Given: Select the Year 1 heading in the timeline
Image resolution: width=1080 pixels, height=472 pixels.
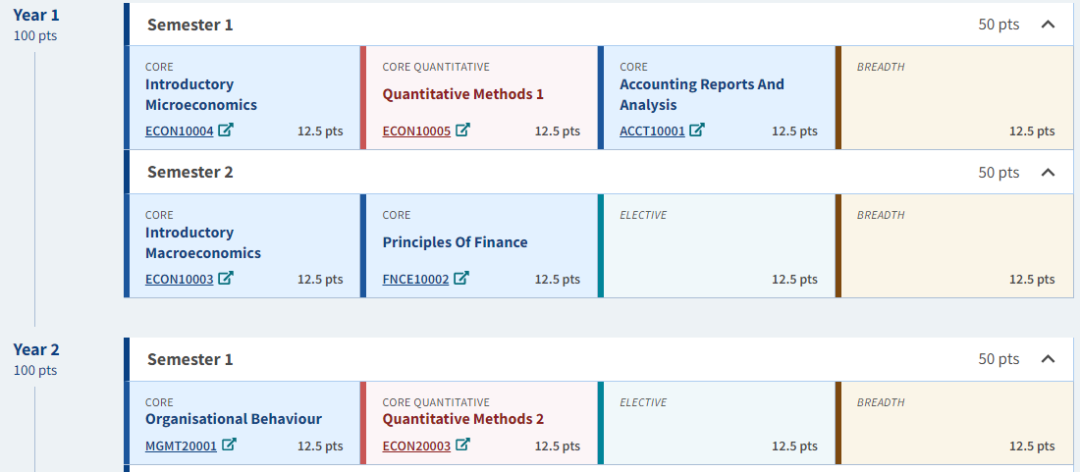Looking at the screenshot, I should pos(36,15).
